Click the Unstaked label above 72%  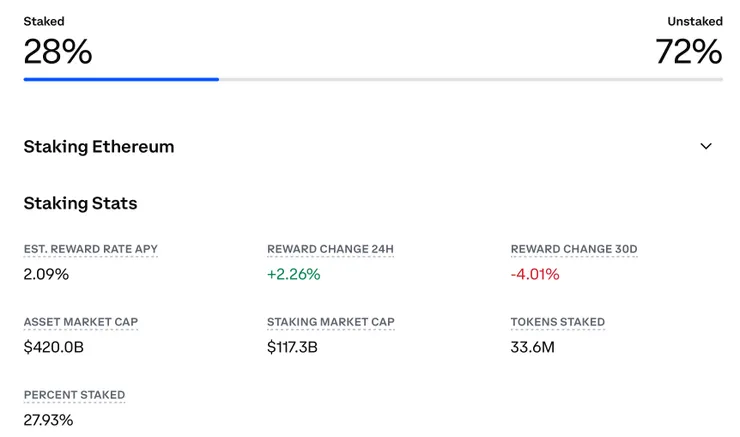click(x=695, y=21)
